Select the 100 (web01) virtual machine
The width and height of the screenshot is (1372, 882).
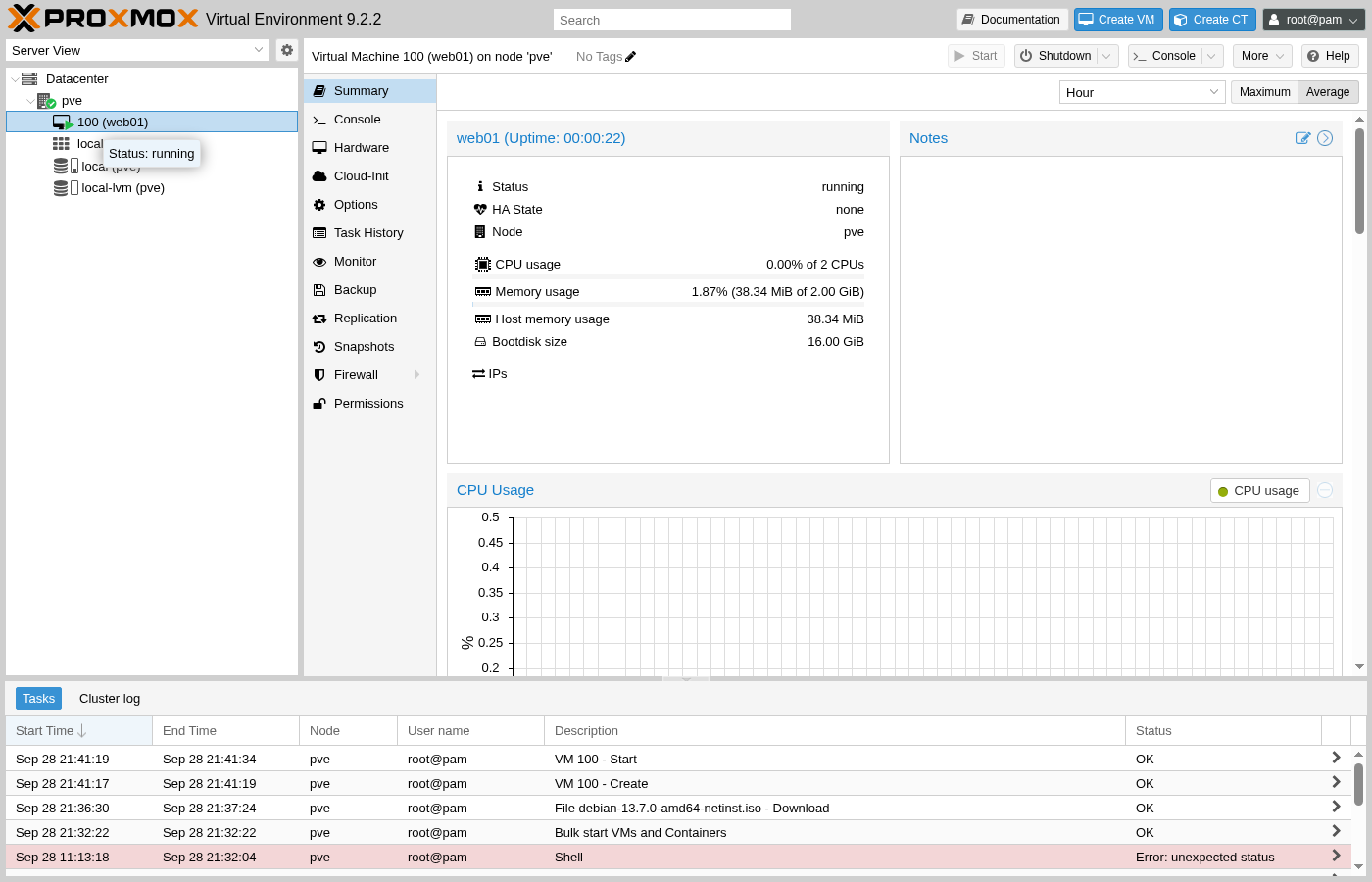[152, 122]
